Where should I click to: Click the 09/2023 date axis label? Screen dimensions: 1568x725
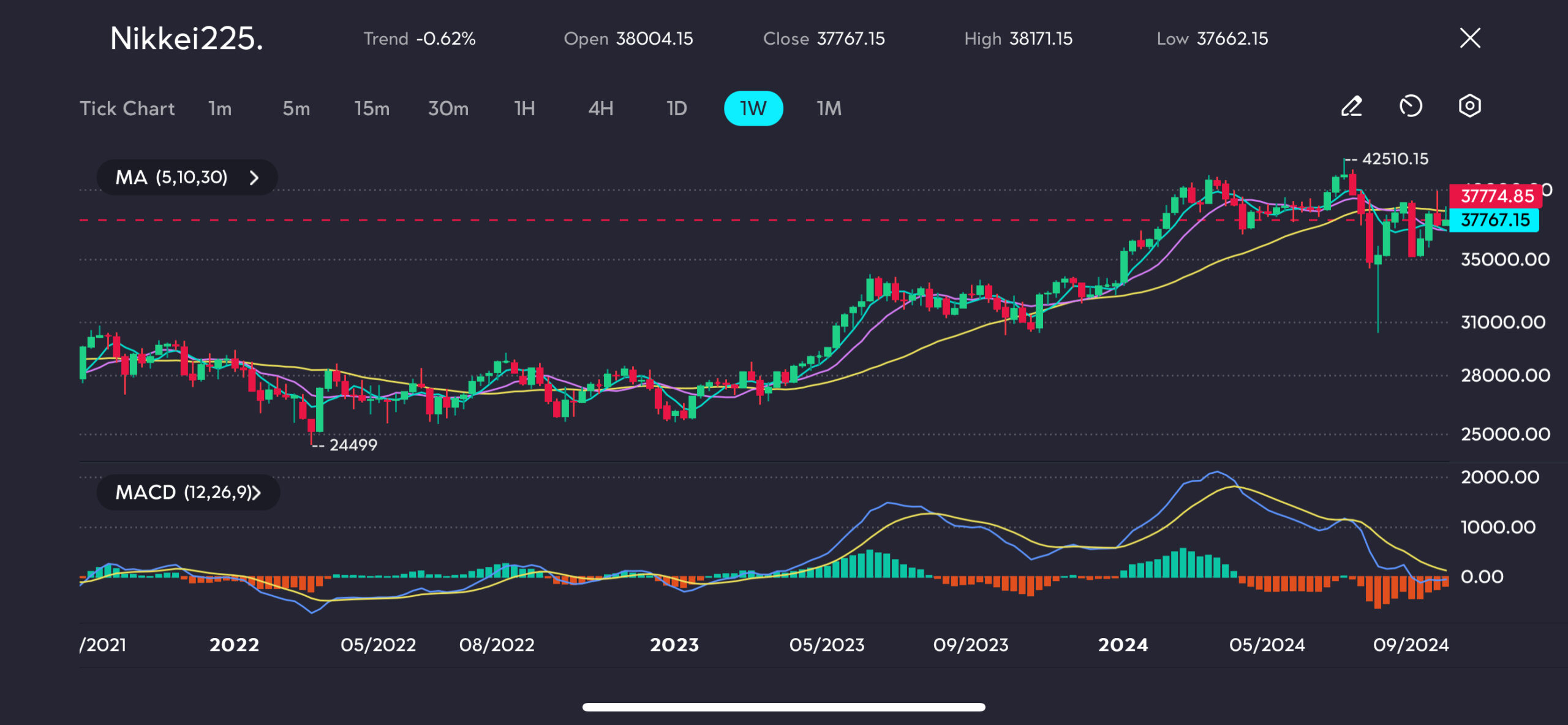click(x=971, y=645)
